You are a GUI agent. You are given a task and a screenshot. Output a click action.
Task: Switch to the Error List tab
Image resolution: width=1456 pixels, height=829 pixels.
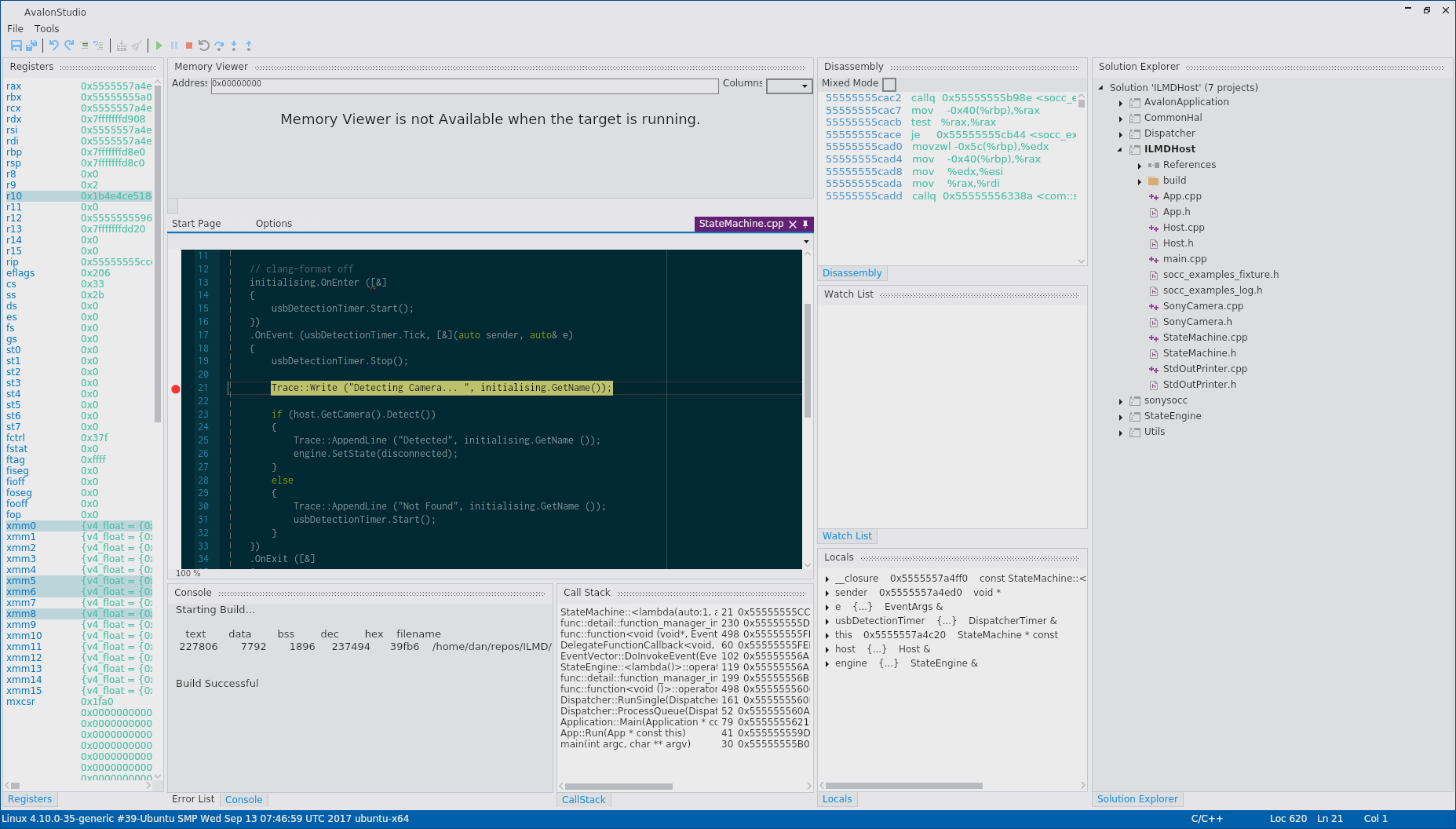[x=193, y=799]
